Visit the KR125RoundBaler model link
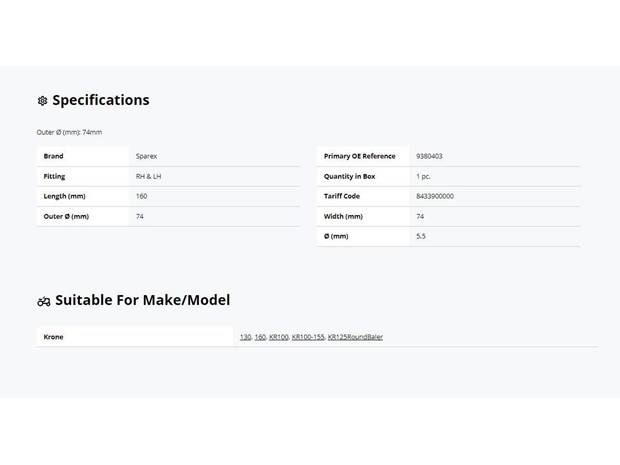The width and height of the screenshot is (620, 465). 355,337
